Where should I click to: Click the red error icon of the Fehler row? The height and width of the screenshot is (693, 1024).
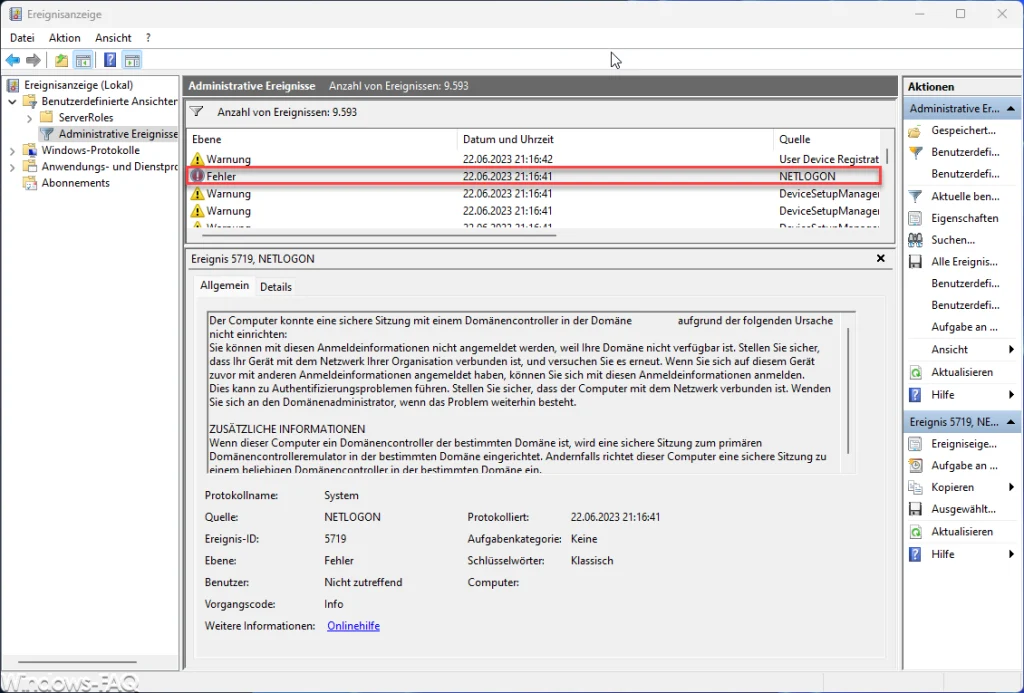point(197,176)
